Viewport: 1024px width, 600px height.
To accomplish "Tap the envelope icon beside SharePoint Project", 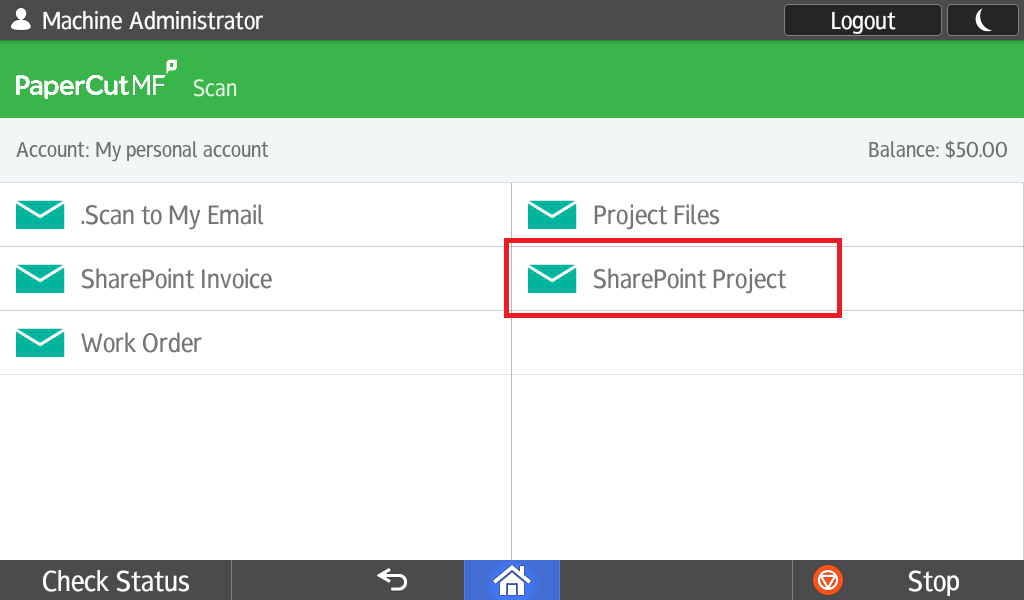I will tap(552, 279).
